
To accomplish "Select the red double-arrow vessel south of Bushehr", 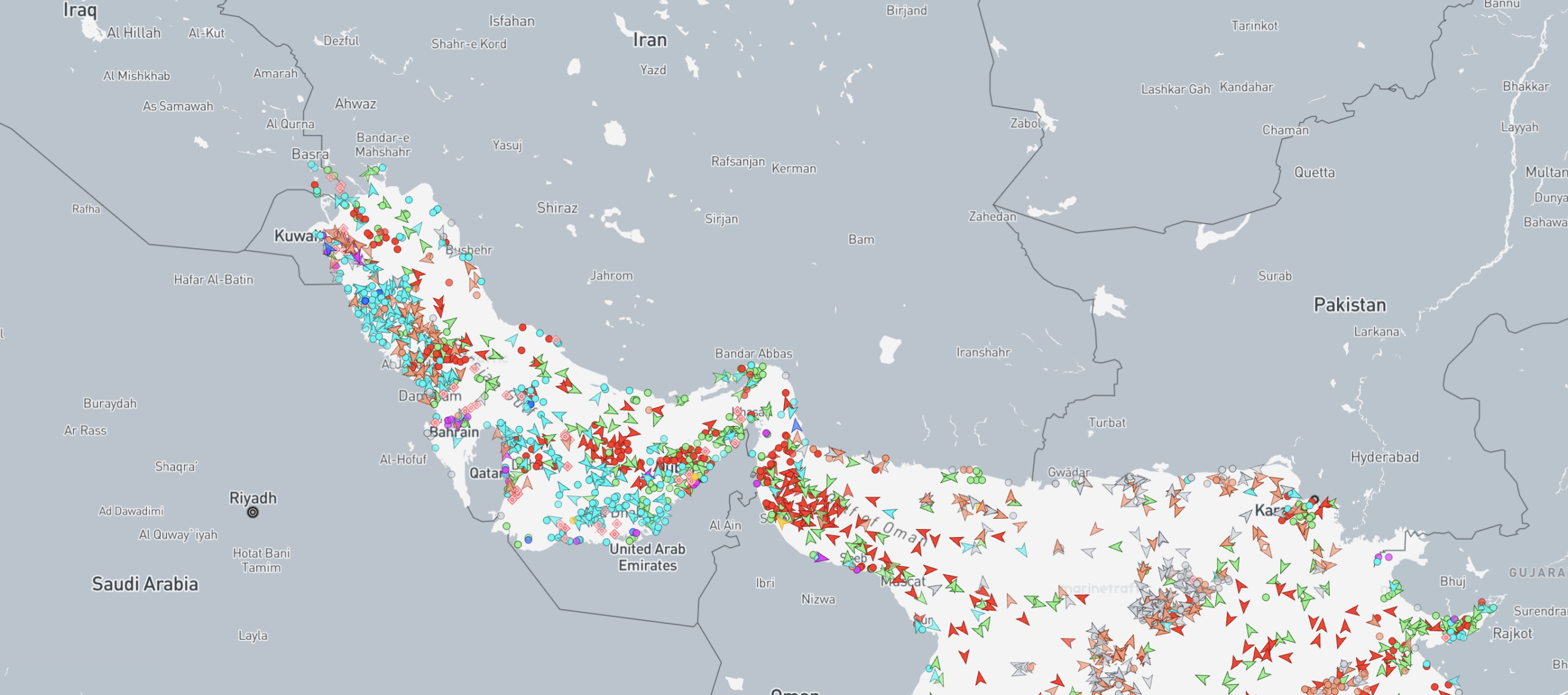I will click(439, 304).
